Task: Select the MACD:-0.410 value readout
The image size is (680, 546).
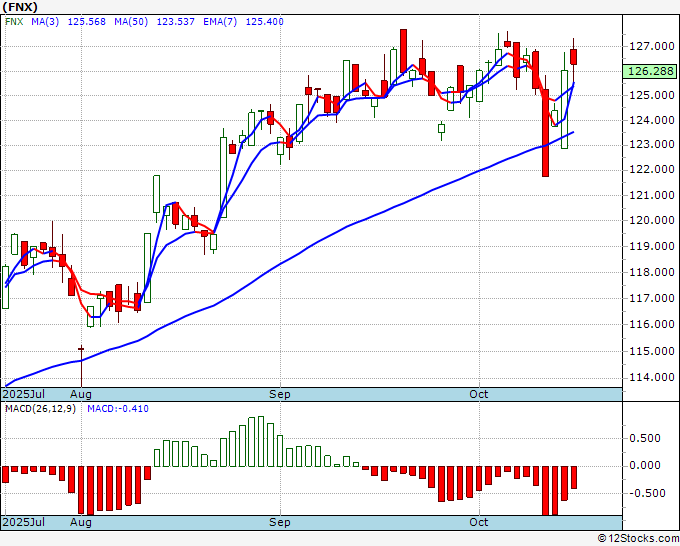Action: [x=118, y=409]
